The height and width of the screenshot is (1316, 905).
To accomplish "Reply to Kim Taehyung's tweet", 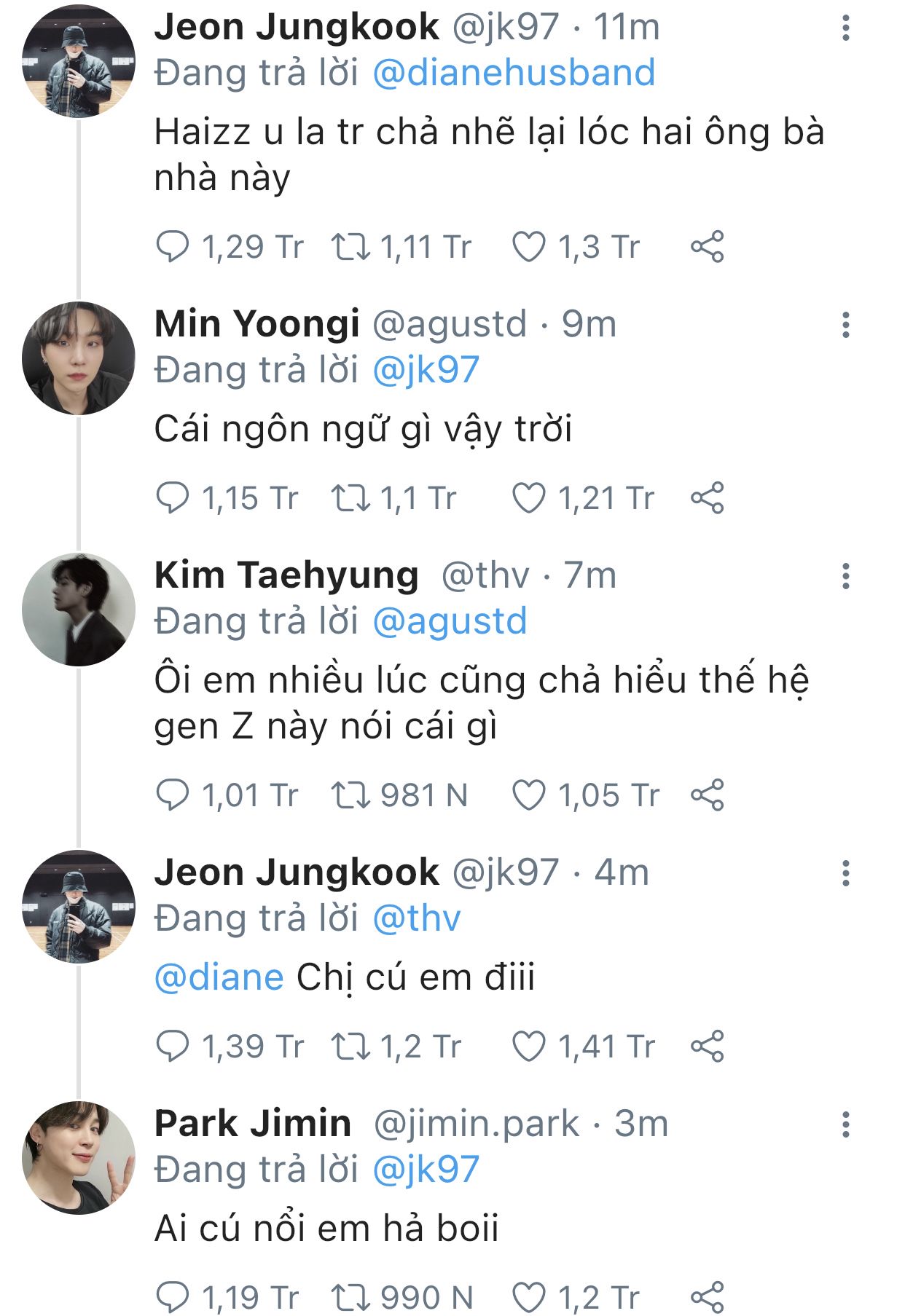I will click(173, 795).
